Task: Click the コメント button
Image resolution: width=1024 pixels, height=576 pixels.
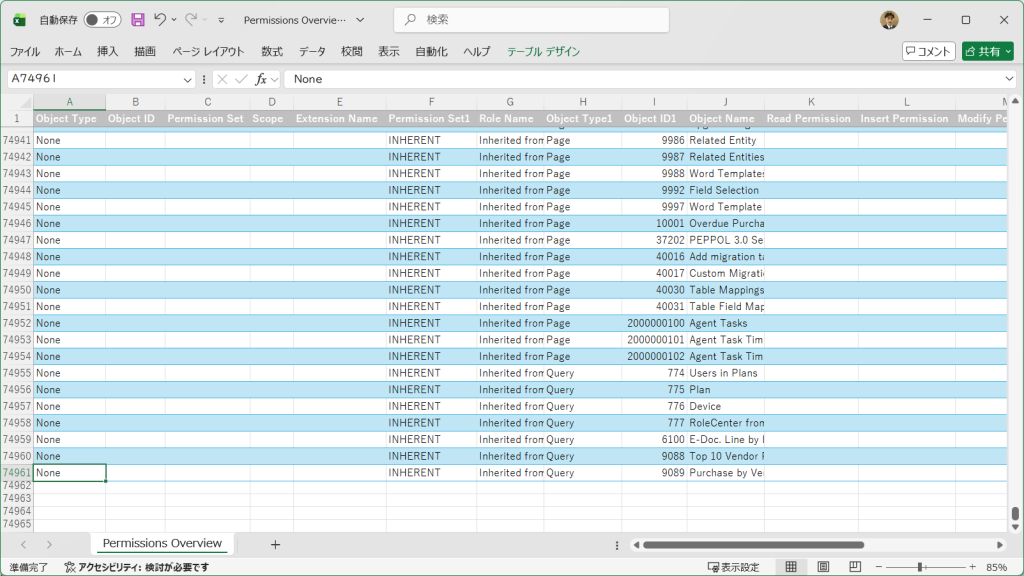Action: click(928, 51)
